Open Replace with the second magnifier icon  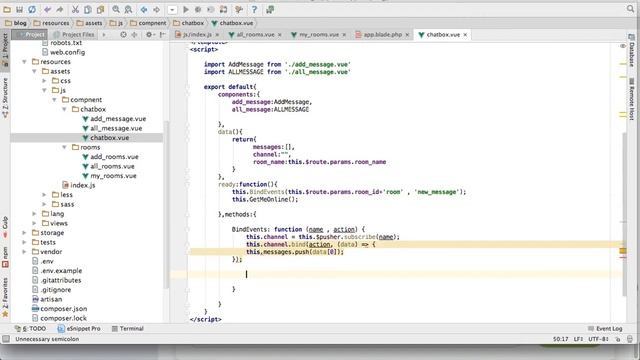(129, 9)
